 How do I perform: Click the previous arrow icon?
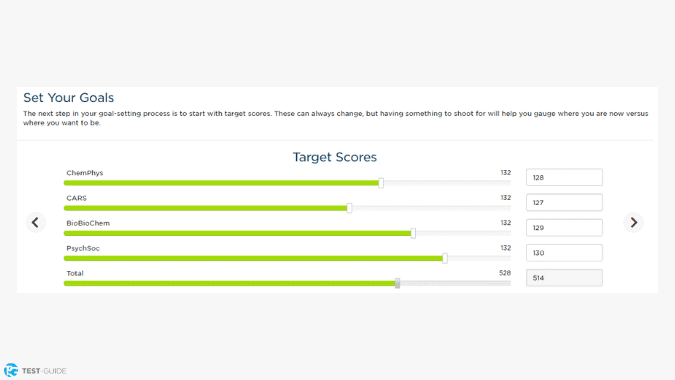35,222
